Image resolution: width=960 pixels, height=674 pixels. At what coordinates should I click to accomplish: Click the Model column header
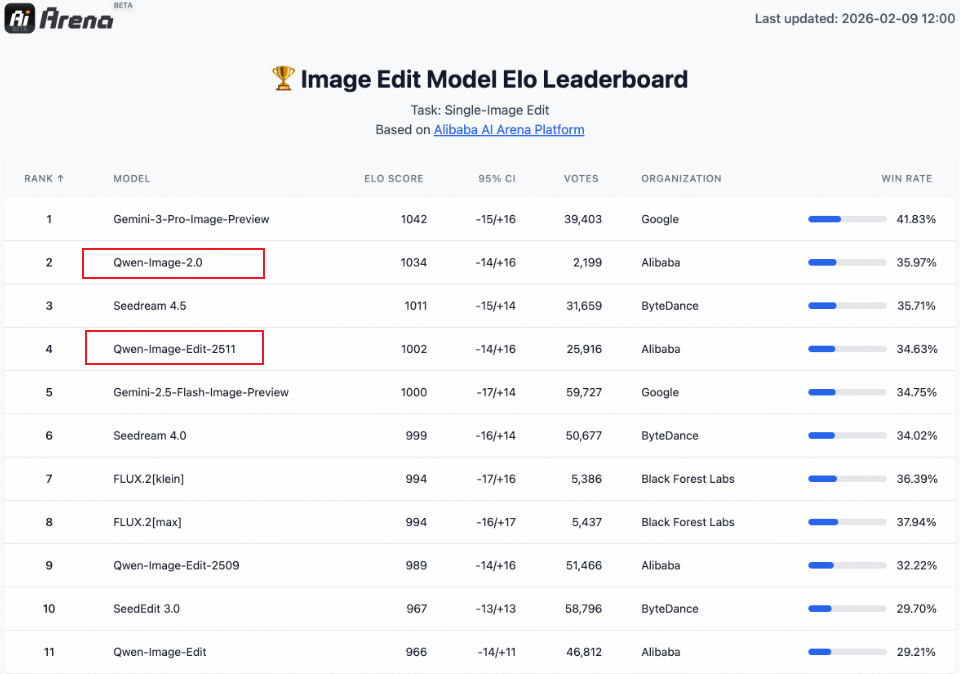(131, 179)
